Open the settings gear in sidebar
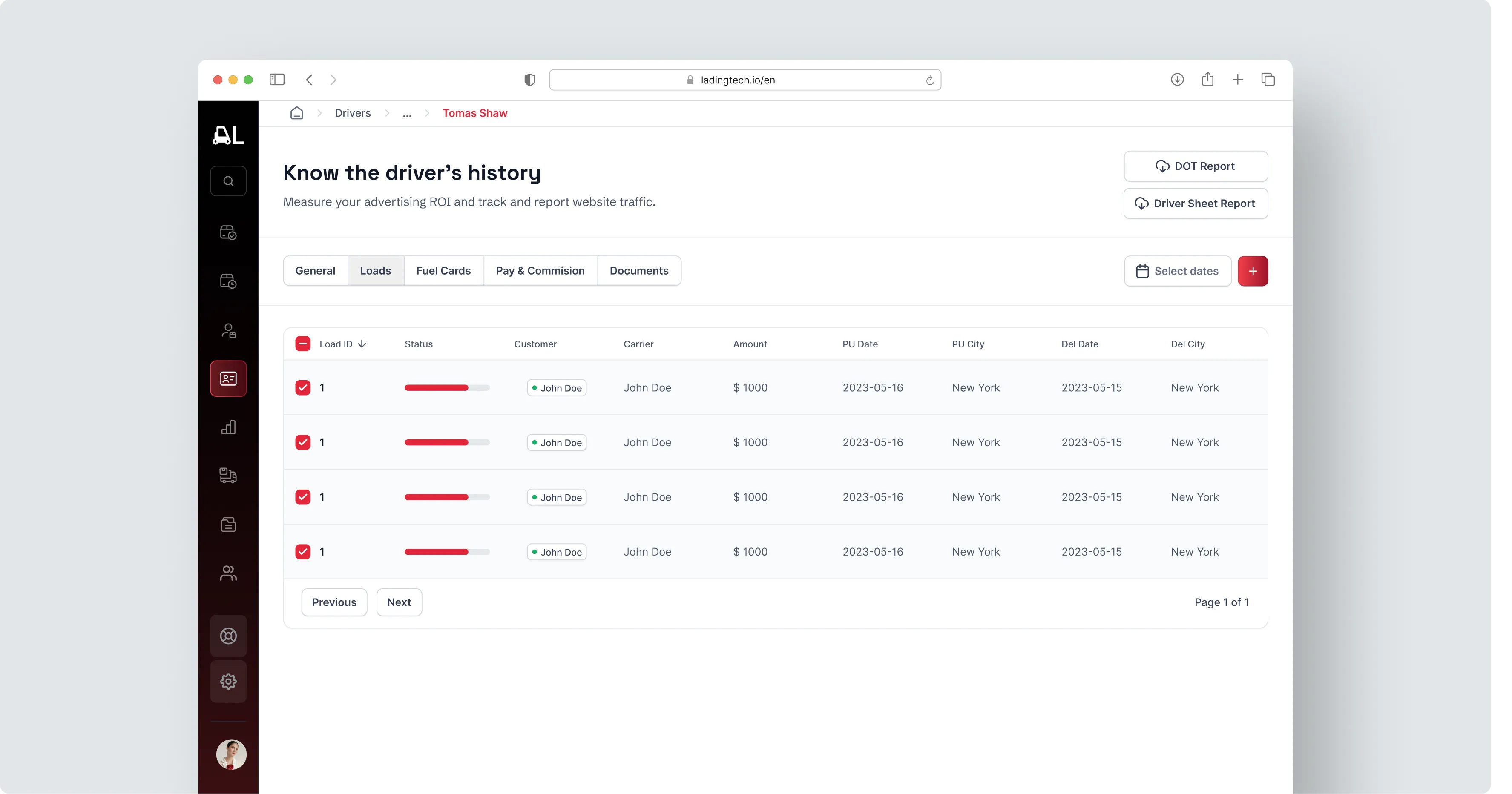This screenshot has width=1512, height=794. (228, 681)
